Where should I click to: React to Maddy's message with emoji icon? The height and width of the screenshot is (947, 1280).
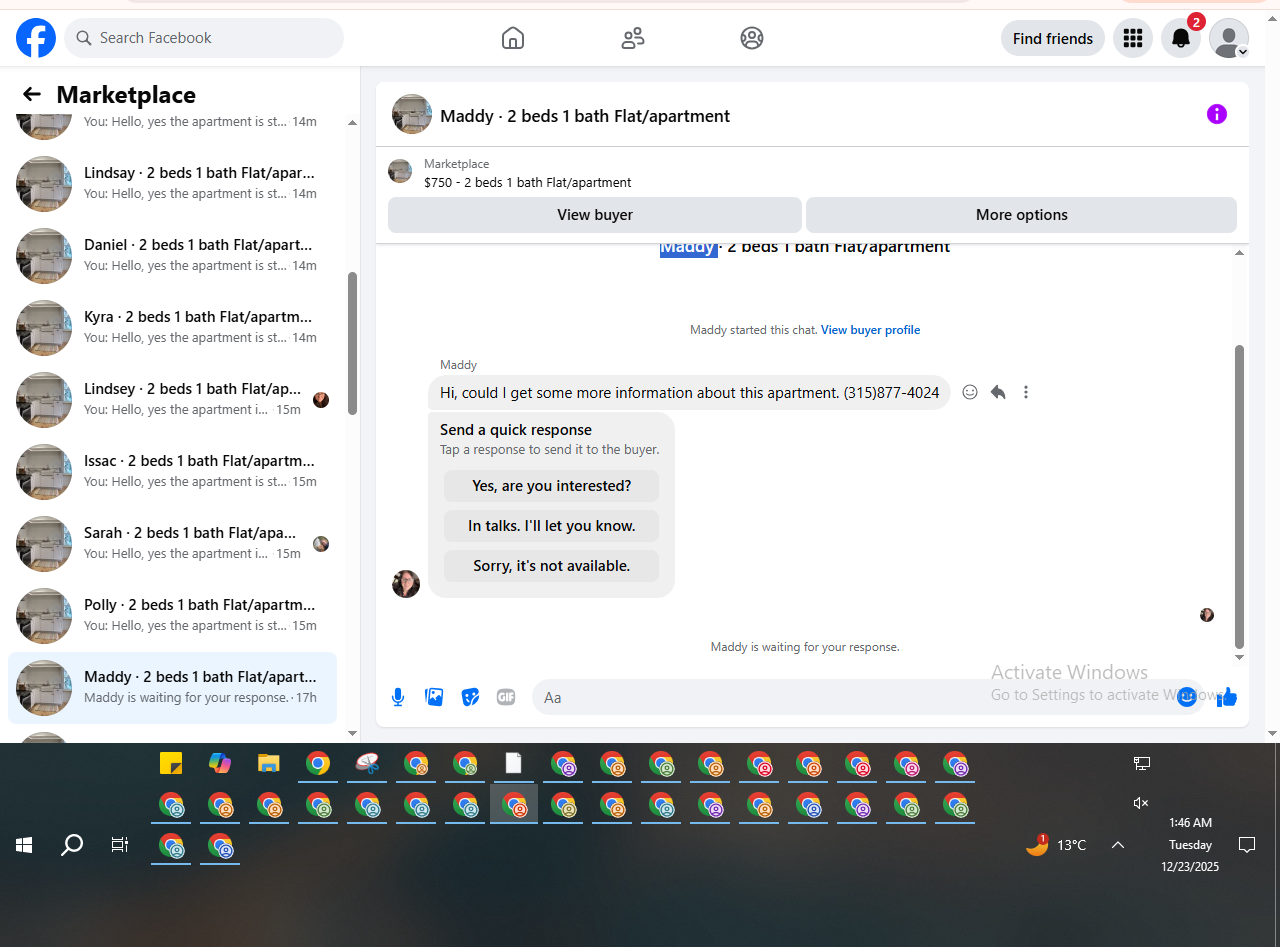[970, 392]
